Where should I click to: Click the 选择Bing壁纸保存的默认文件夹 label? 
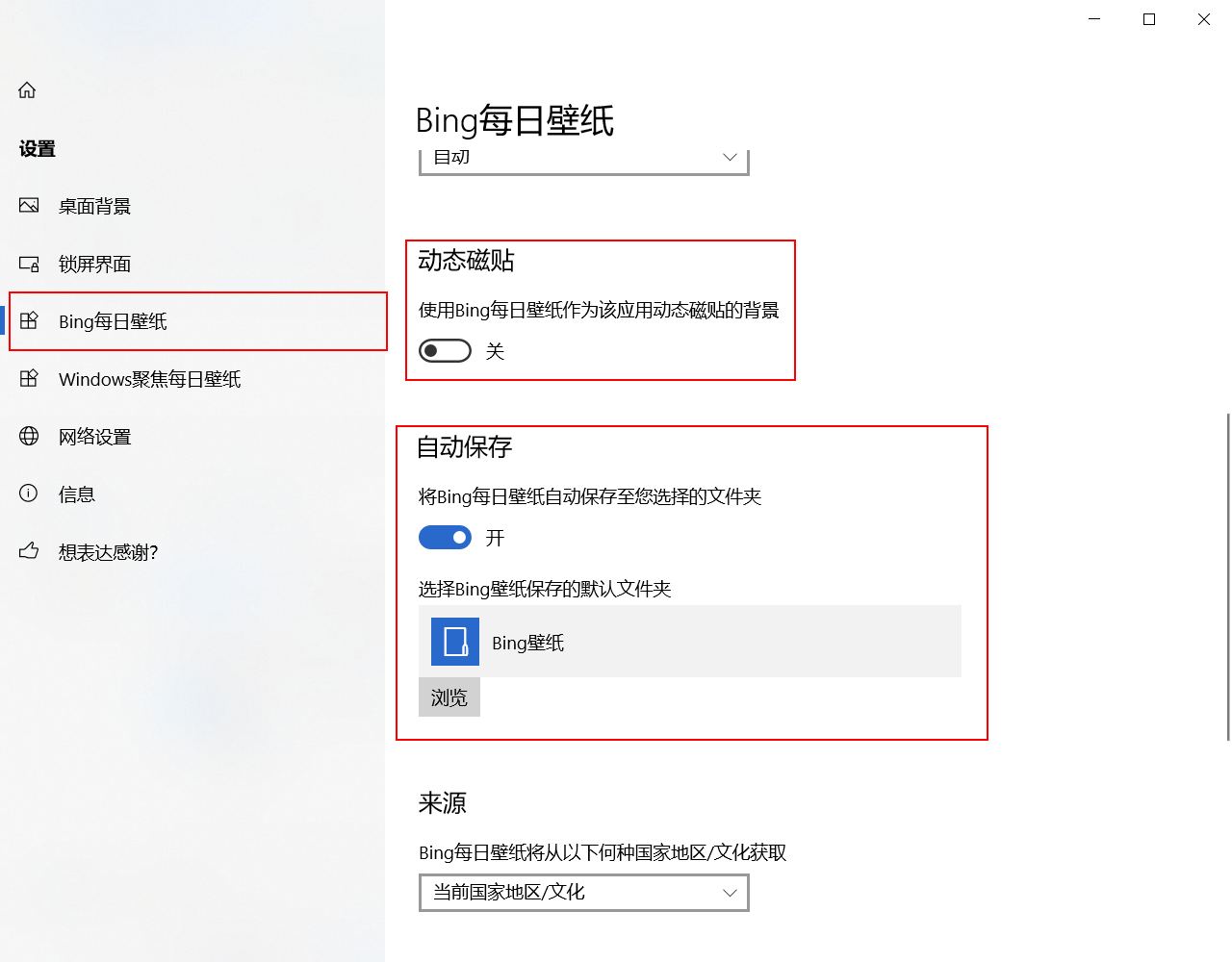click(545, 589)
